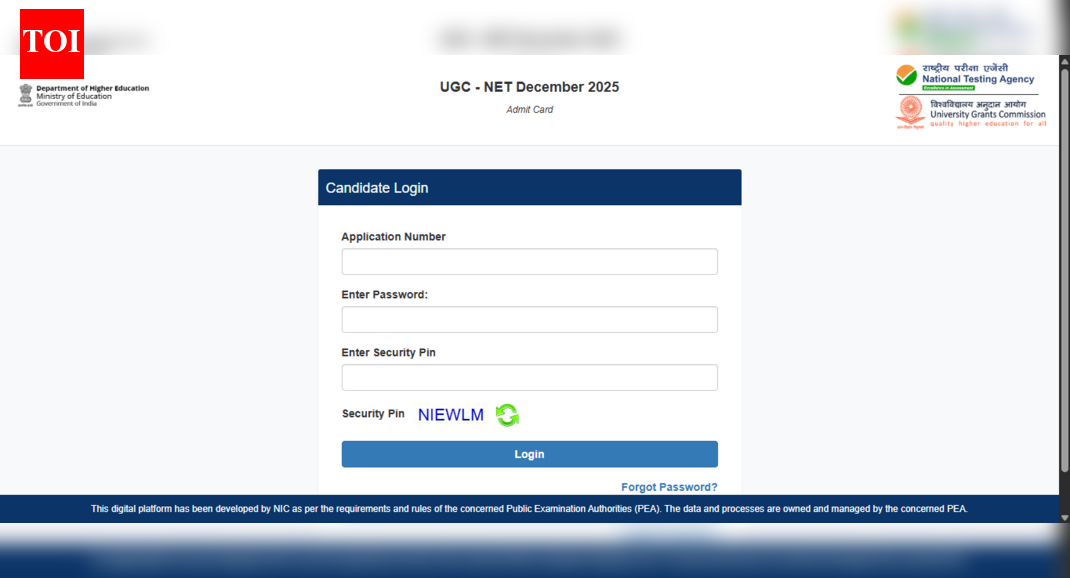Screen dimensions: 1070x578
Task: Click the Excellence in Assessment badge
Action: coord(948,88)
